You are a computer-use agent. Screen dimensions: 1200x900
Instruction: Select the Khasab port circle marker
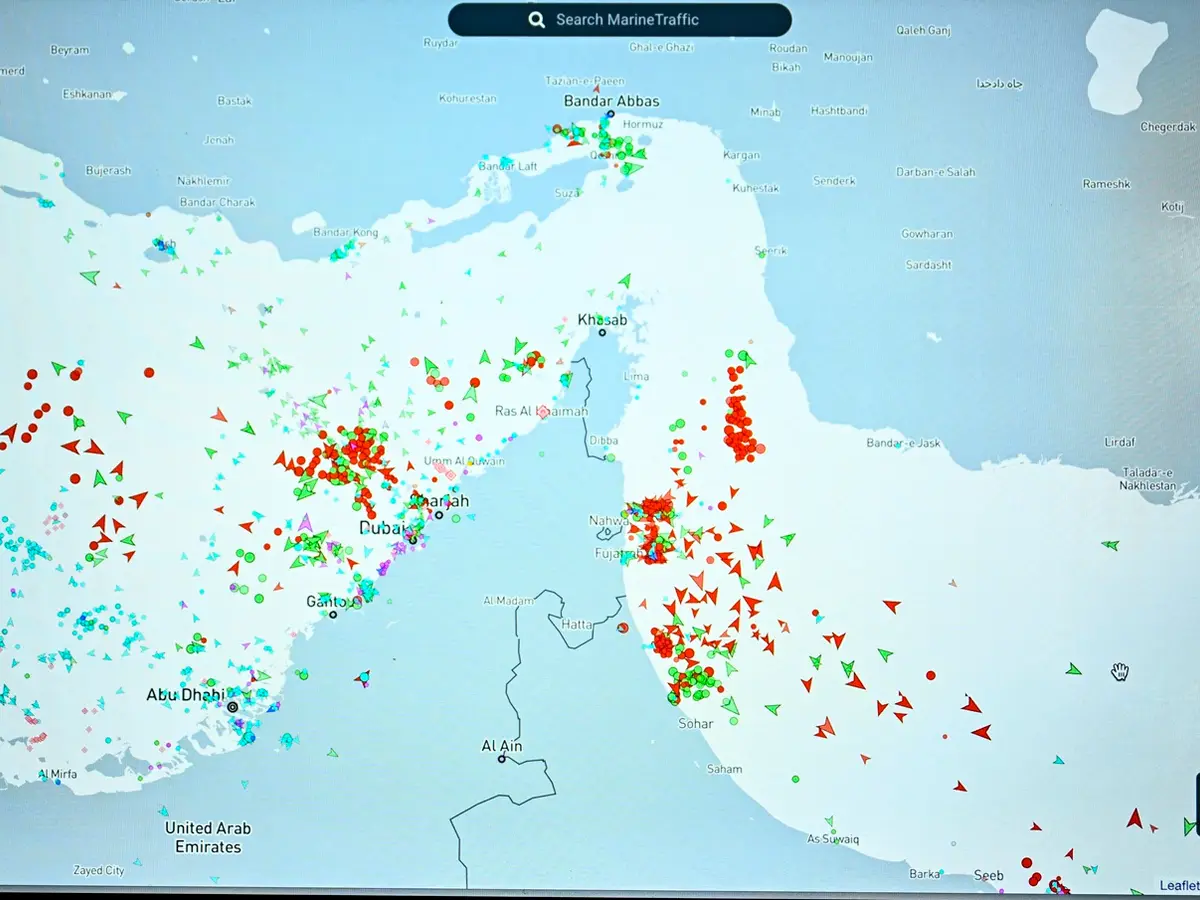(x=602, y=333)
